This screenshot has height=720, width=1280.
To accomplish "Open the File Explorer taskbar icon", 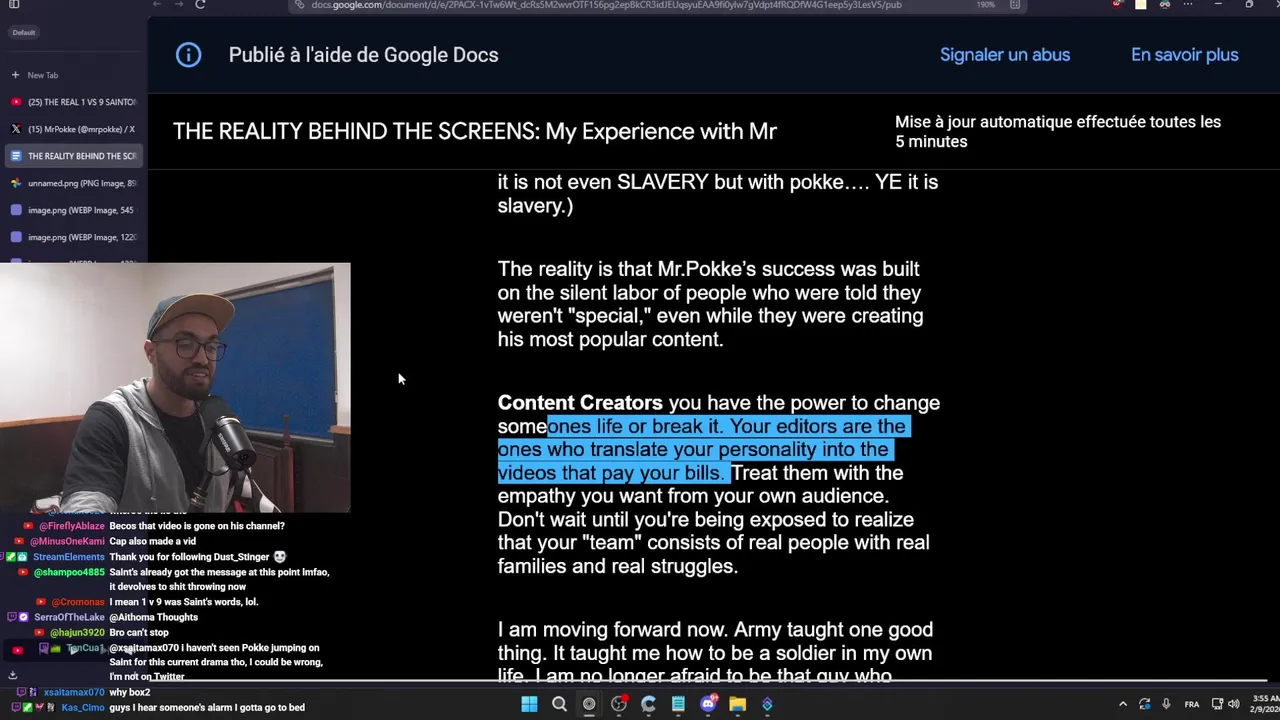I will point(737,704).
